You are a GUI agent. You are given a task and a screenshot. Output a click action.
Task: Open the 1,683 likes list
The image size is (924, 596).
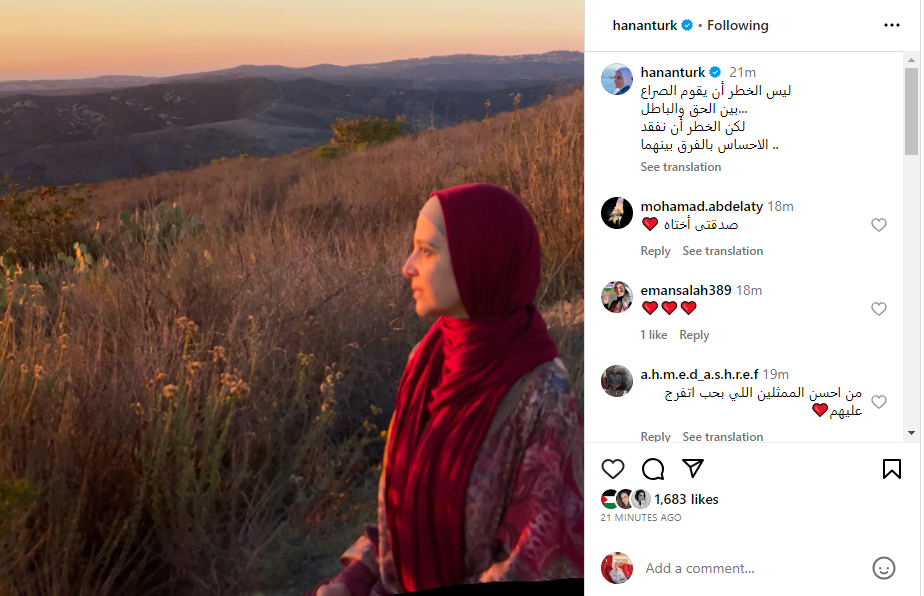pos(686,499)
